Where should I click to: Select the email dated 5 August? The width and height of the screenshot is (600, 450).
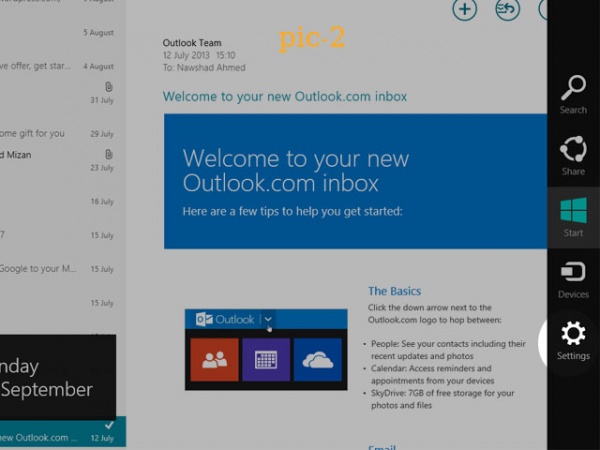pos(63,33)
